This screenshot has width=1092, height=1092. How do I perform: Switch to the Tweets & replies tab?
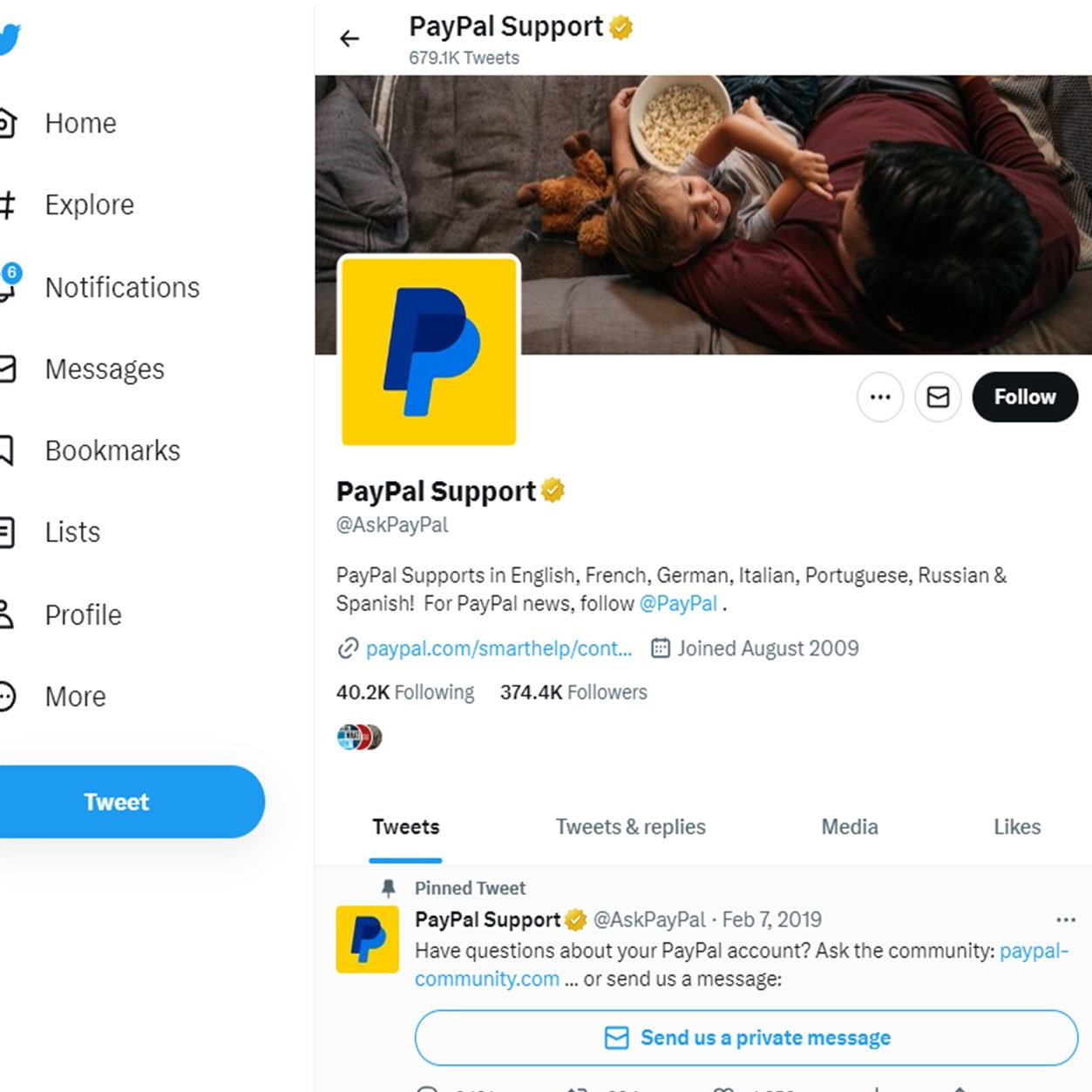(x=630, y=827)
